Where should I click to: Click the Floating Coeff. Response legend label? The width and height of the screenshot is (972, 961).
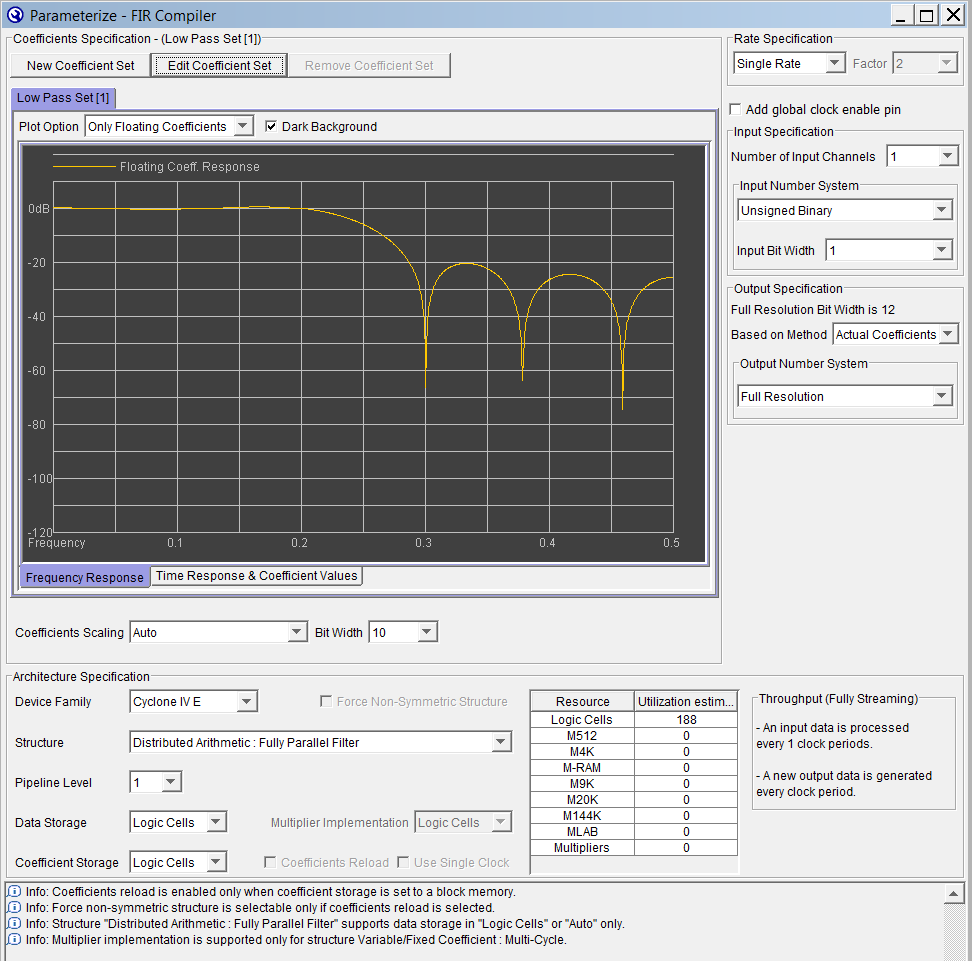190,167
